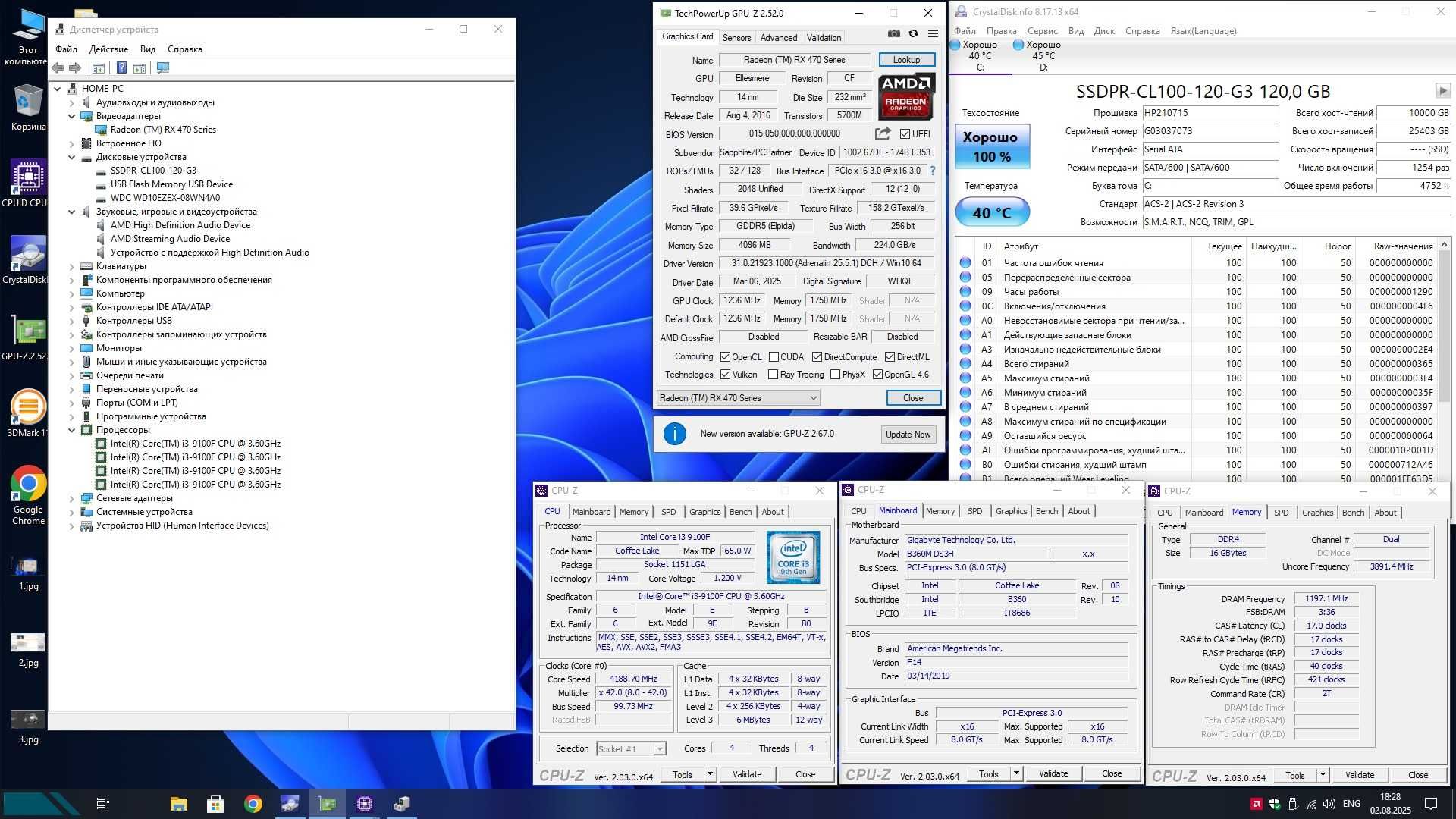Switch to the SPD tab in the CPU-Z Memory window
1456x819 pixels.
pos(1281,513)
